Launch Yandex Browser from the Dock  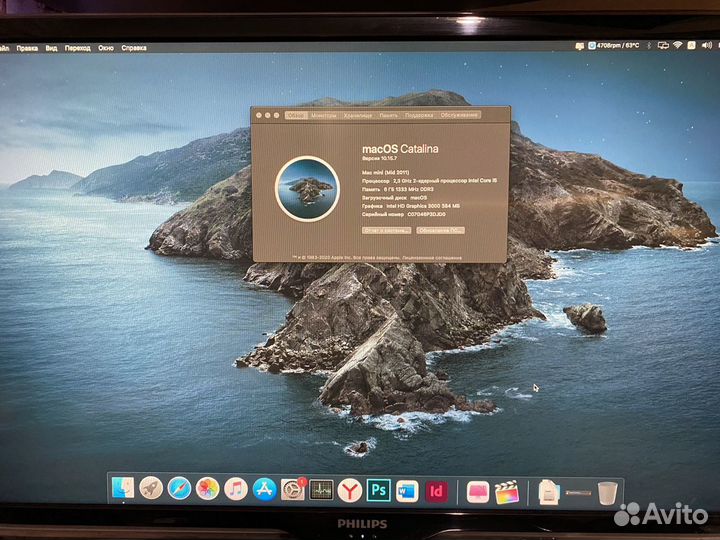(x=350, y=490)
